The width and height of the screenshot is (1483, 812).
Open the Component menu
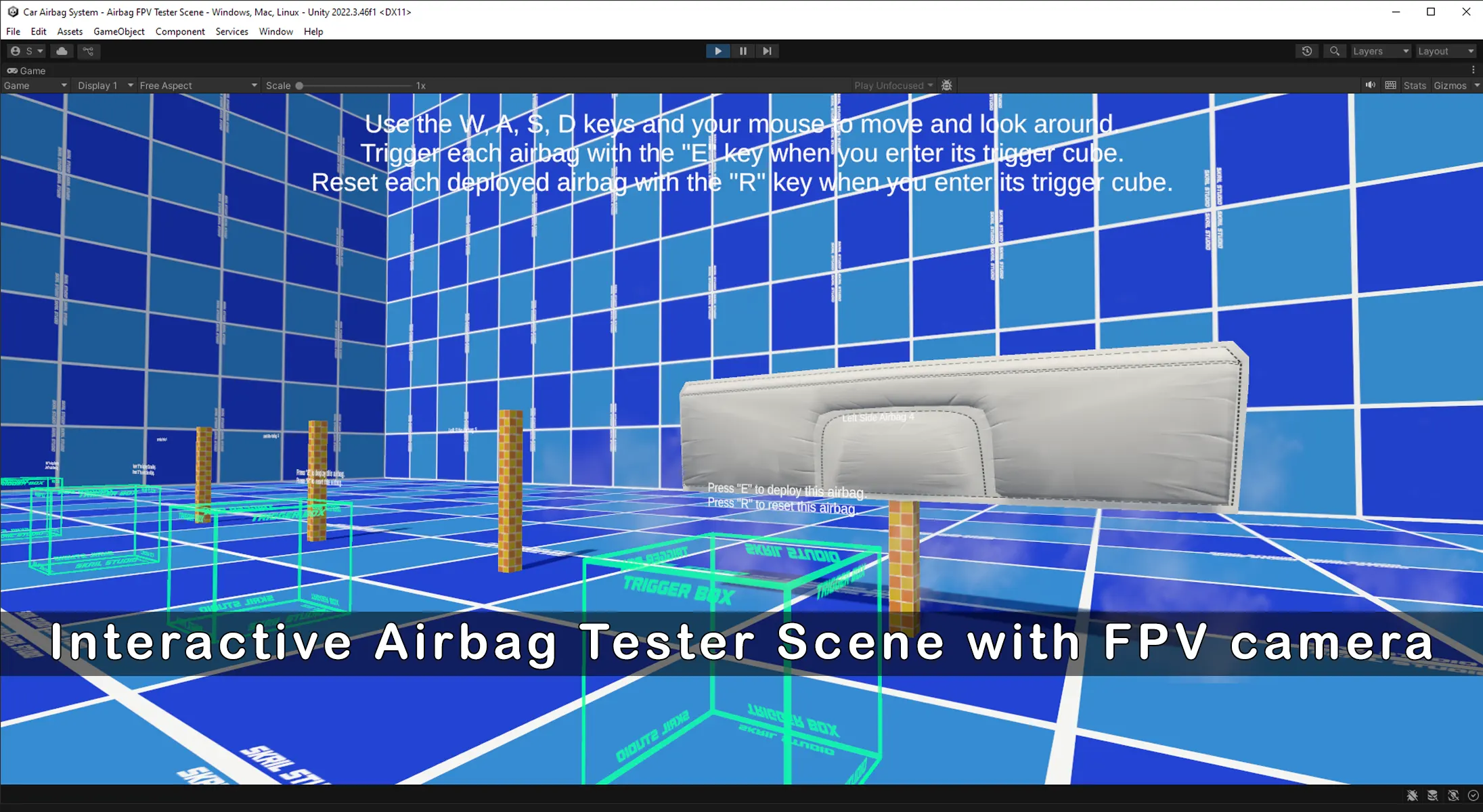(x=179, y=31)
